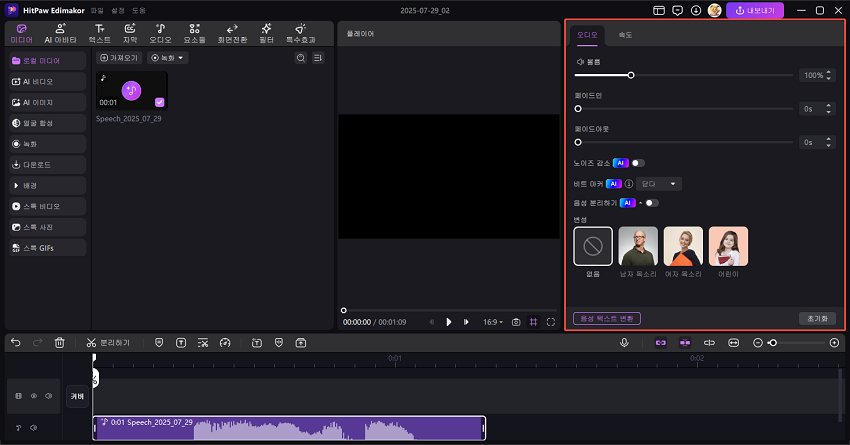Image resolution: width=850 pixels, height=445 pixels.
Task: Open the 녹화 record dropdown in media panel
Action: click(x=168, y=57)
